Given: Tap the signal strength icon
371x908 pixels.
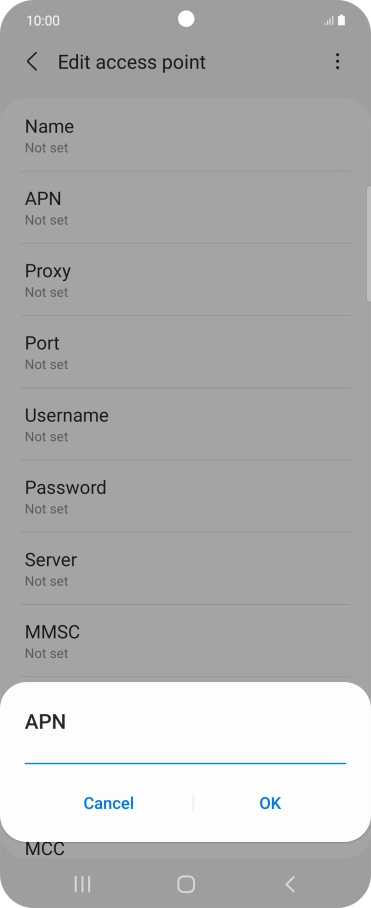Looking at the screenshot, I should [329, 21].
